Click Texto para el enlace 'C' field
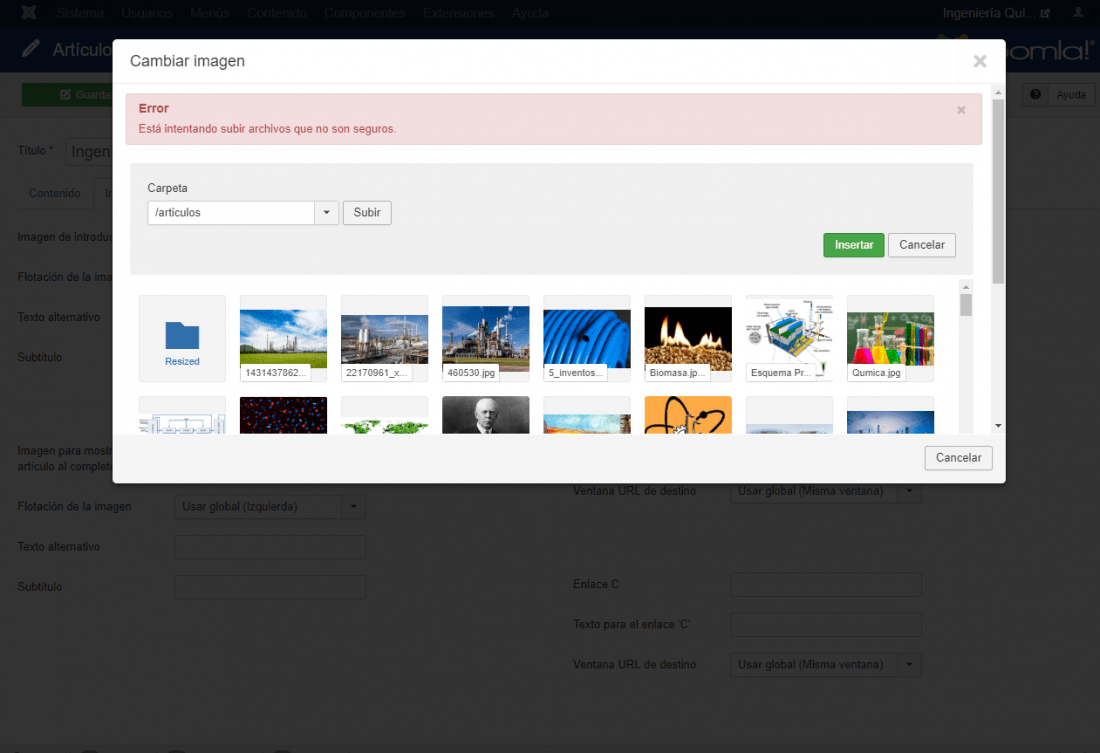 826,625
